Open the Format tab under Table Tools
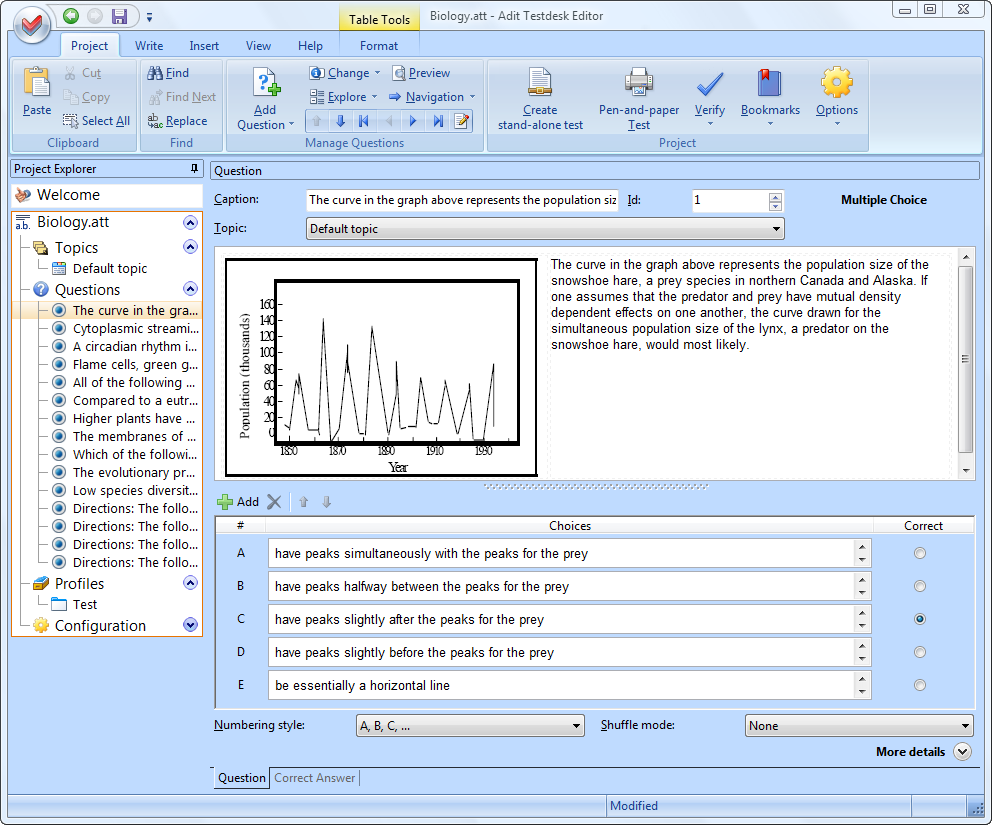The width and height of the screenshot is (992, 825). 379,46
